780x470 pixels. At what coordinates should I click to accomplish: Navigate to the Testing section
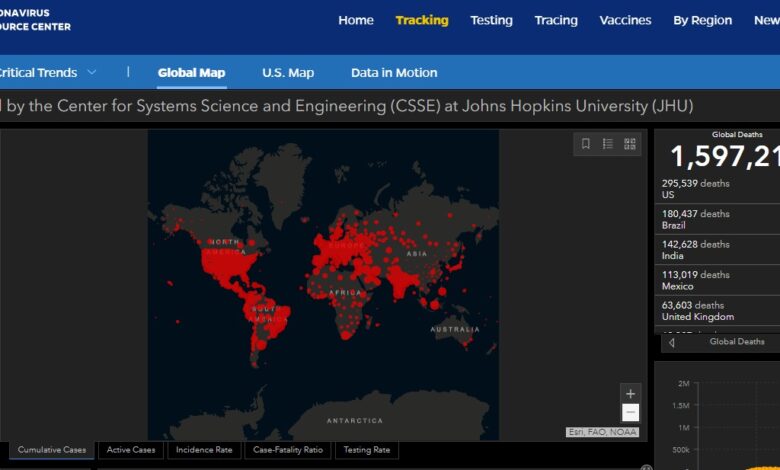[491, 20]
